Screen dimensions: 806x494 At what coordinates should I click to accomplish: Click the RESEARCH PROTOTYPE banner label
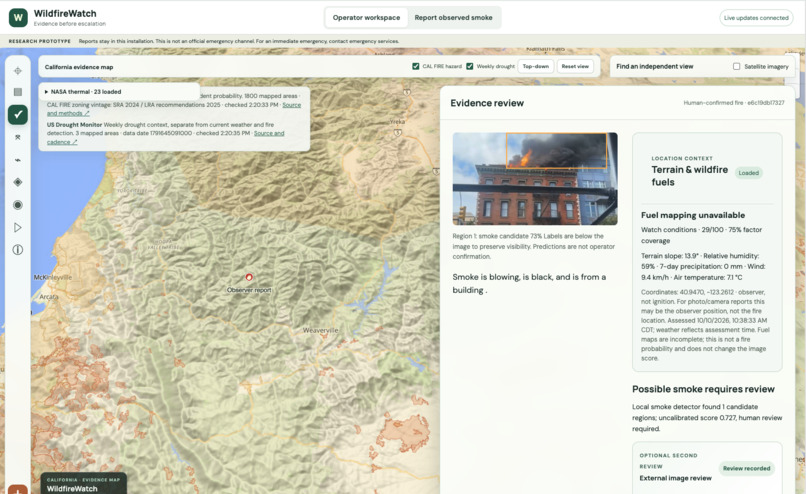coord(40,41)
